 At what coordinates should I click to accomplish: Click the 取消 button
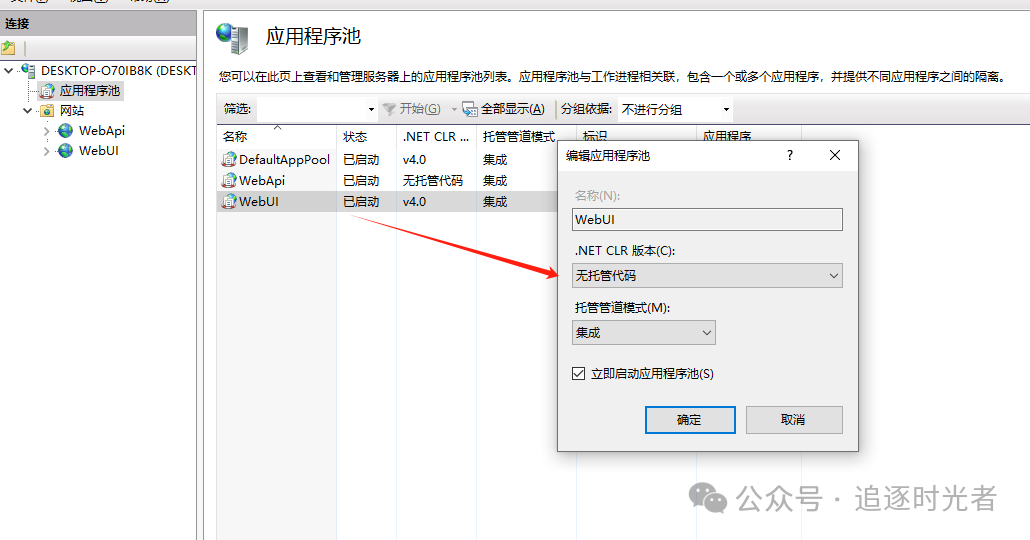794,420
